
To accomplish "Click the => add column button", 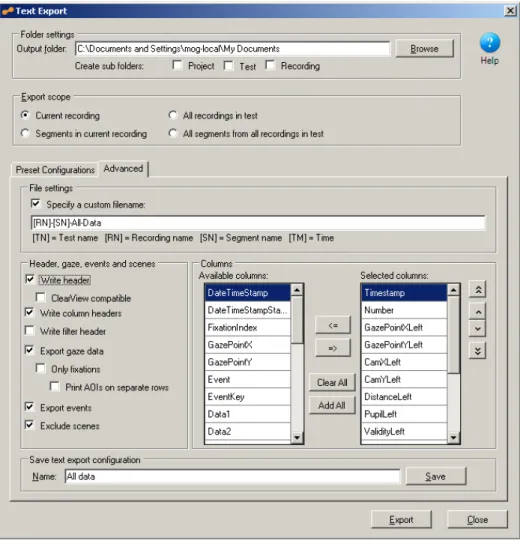I will tap(333, 348).
